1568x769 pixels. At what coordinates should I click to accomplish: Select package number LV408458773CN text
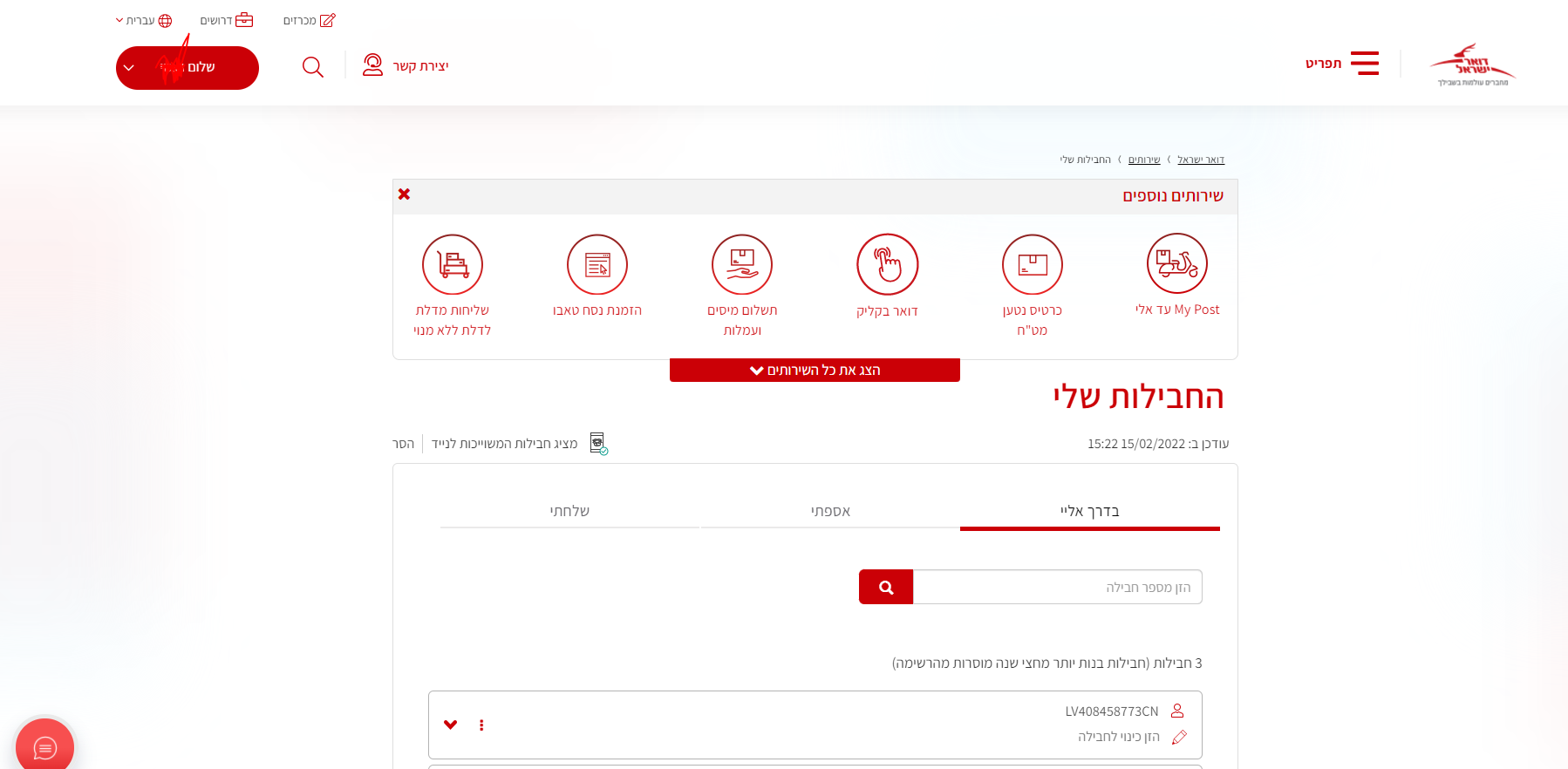[x=1112, y=711]
